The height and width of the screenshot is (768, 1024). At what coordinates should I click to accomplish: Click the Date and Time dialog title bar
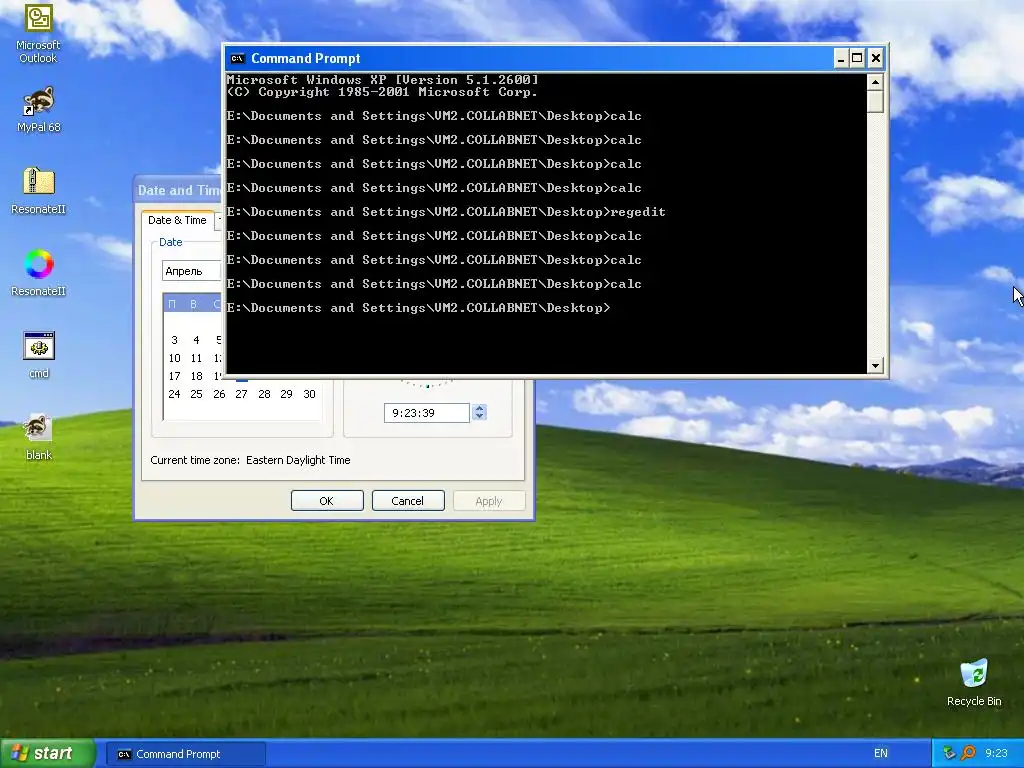178,190
